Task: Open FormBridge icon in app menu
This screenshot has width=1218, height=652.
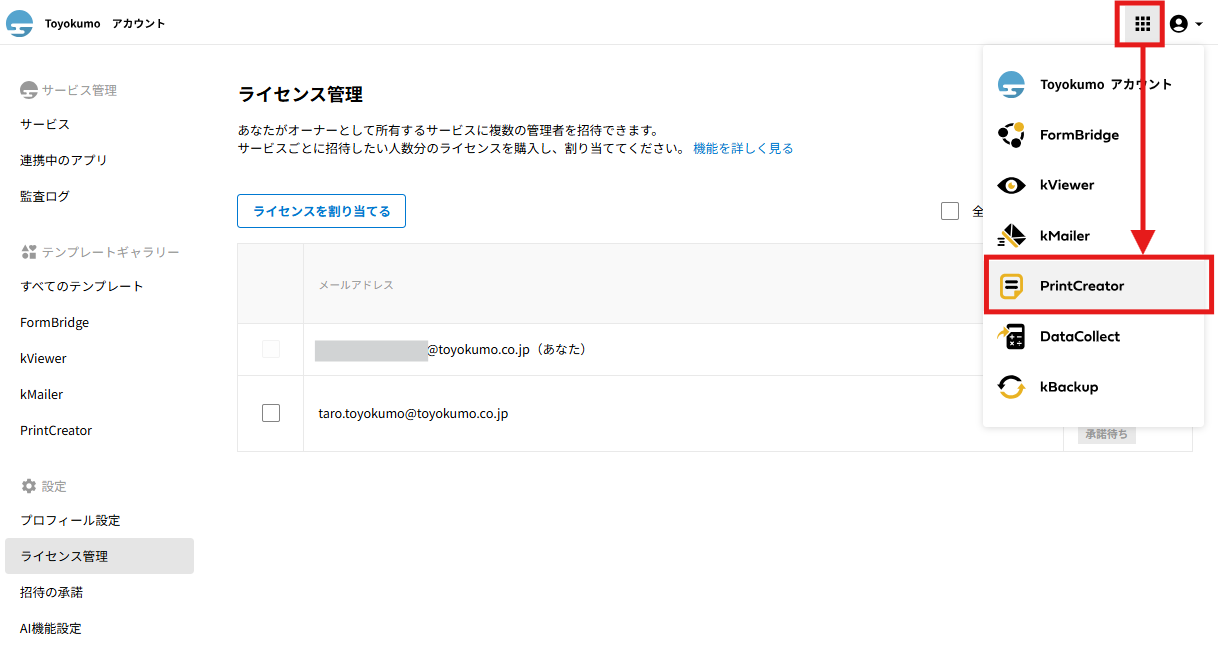Action: tap(1012, 135)
